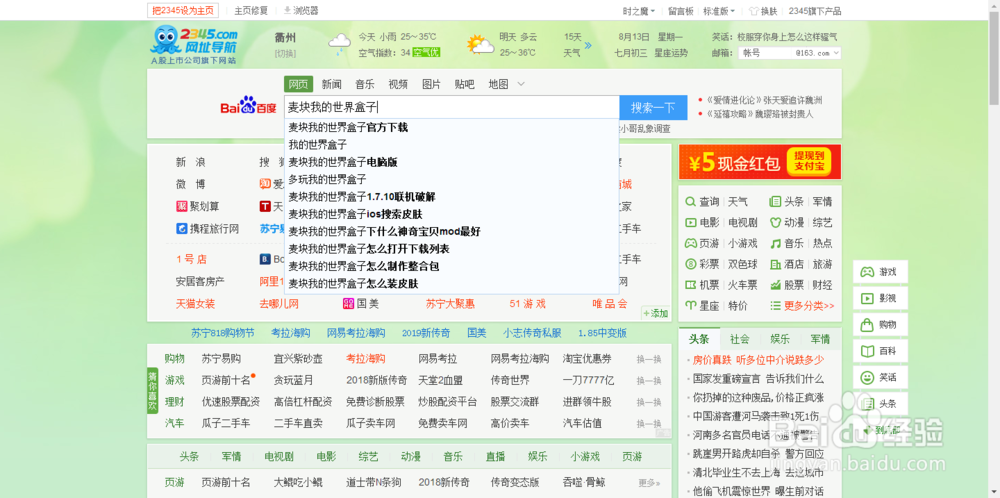Viewport: 1000px width, 498px height.
Task: Open the 时之魔 dropdown menu
Action: pos(637,11)
